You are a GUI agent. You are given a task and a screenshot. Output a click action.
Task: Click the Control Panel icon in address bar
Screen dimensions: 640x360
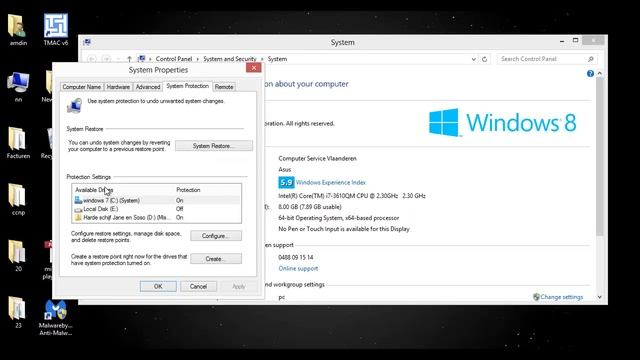(142, 59)
